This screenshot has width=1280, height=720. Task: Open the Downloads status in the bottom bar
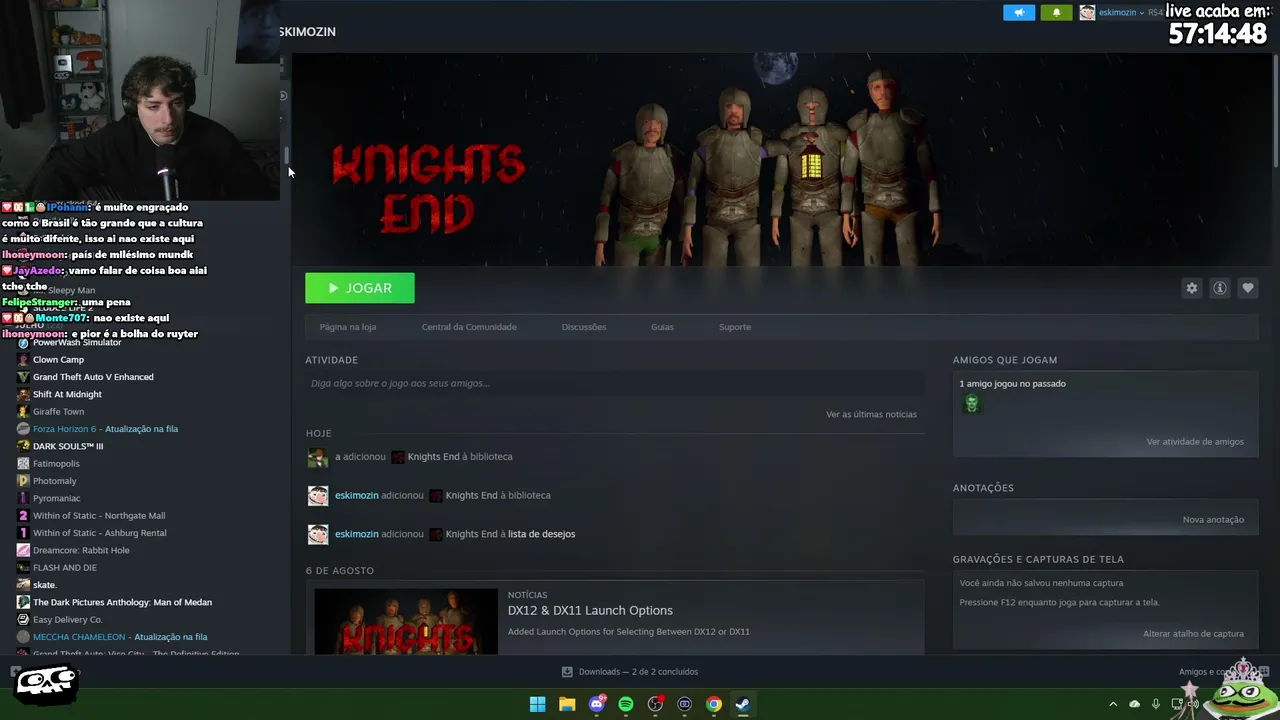(630, 672)
